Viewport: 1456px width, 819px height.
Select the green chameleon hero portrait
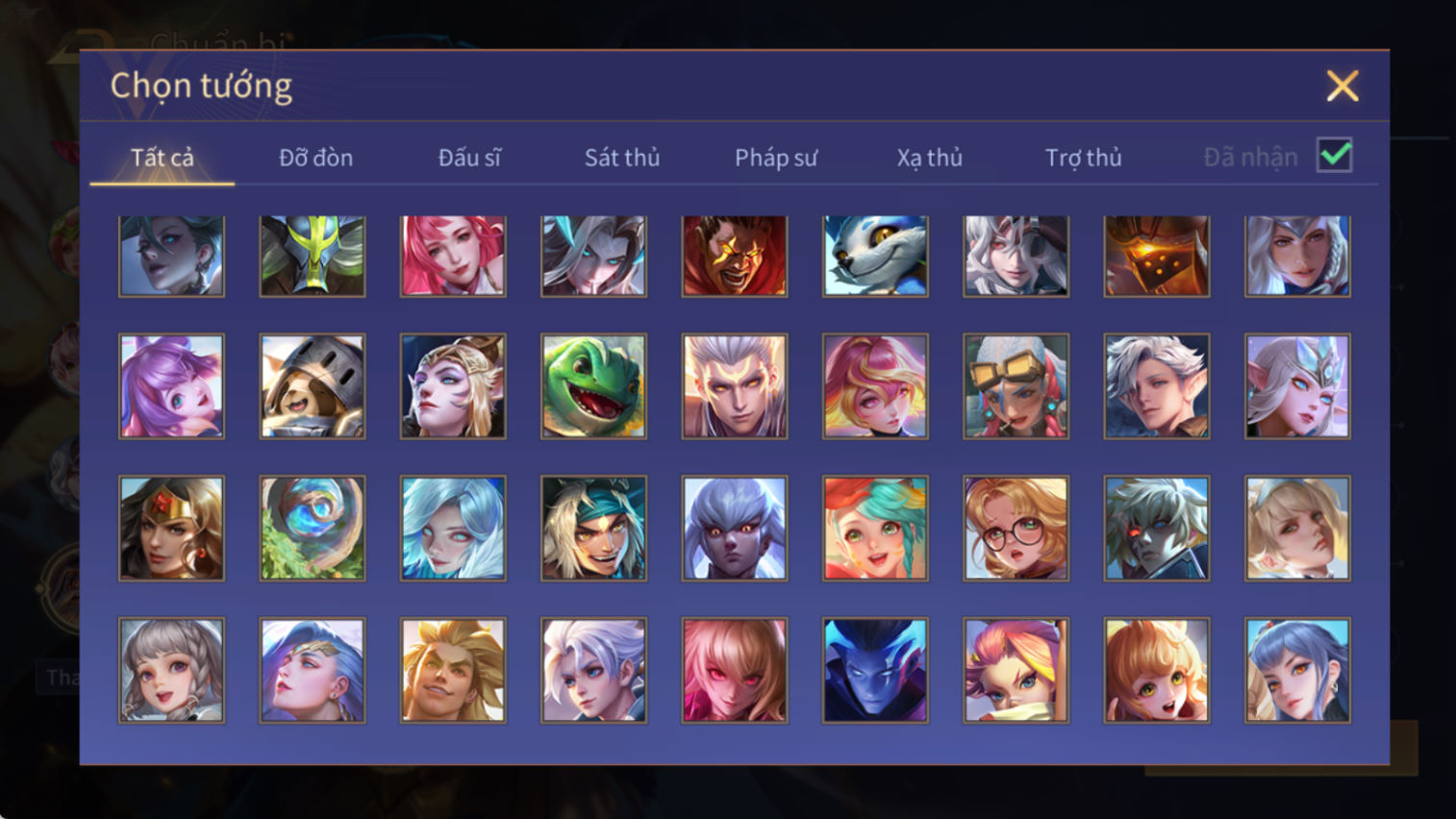[x=593, y=386]
